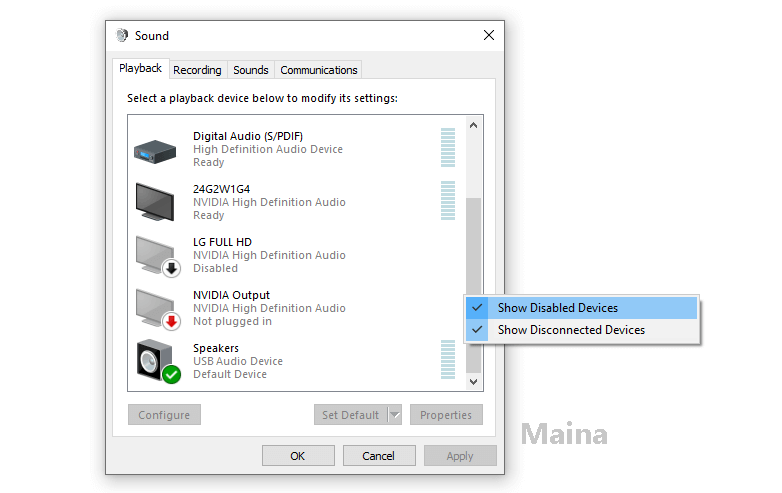
Task: Select the 'LG FULL HD' device name
Action: click(x=222, y=242)
